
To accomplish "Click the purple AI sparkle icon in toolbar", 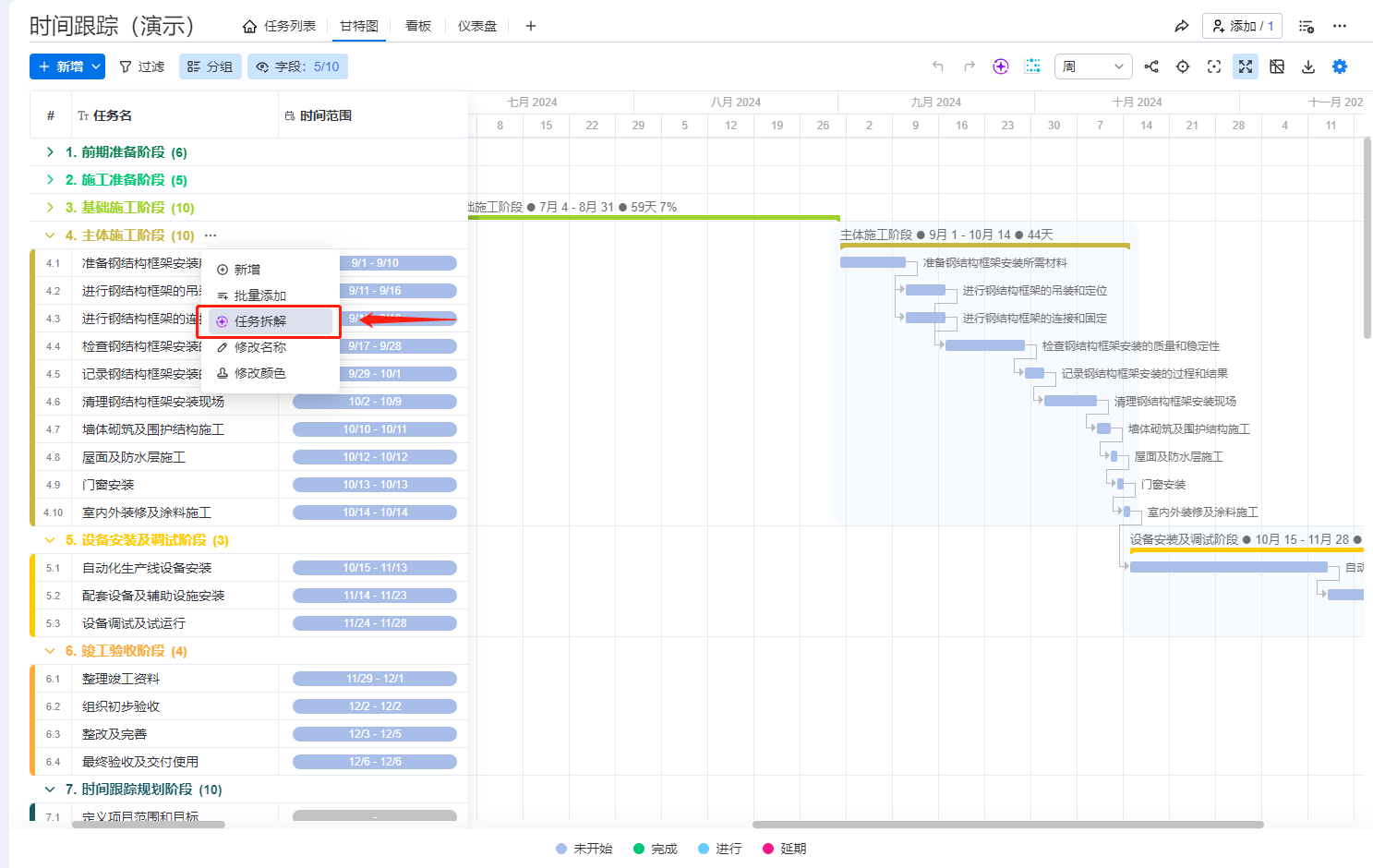I will [x=1001, y=66].
